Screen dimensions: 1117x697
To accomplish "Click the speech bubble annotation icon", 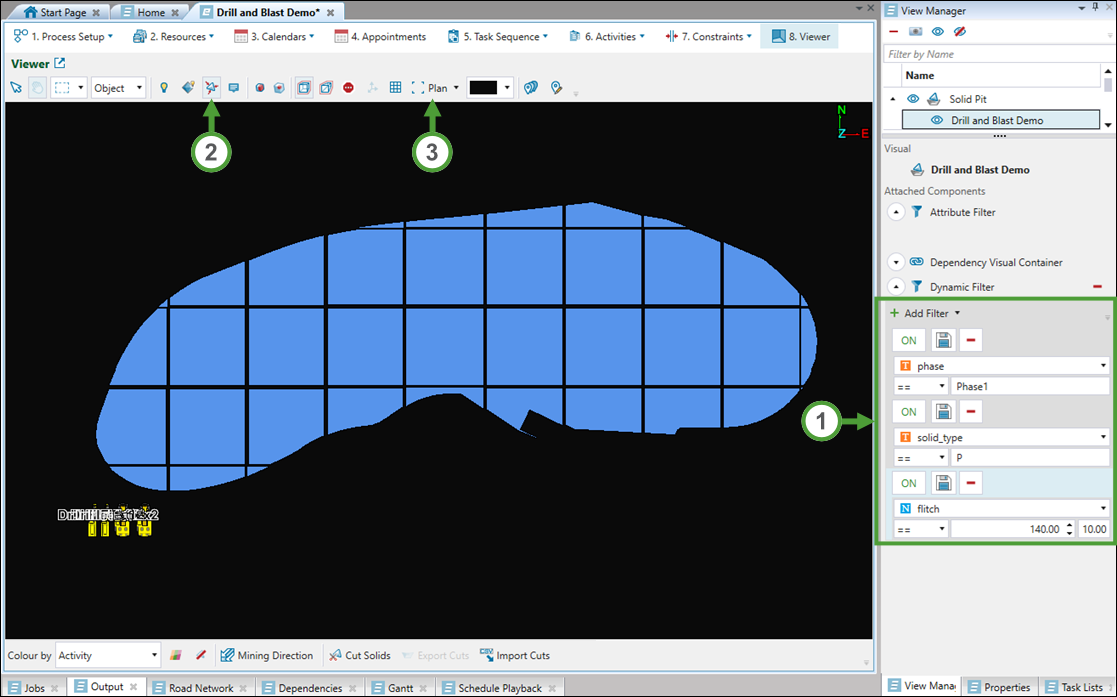I will 234,88.
